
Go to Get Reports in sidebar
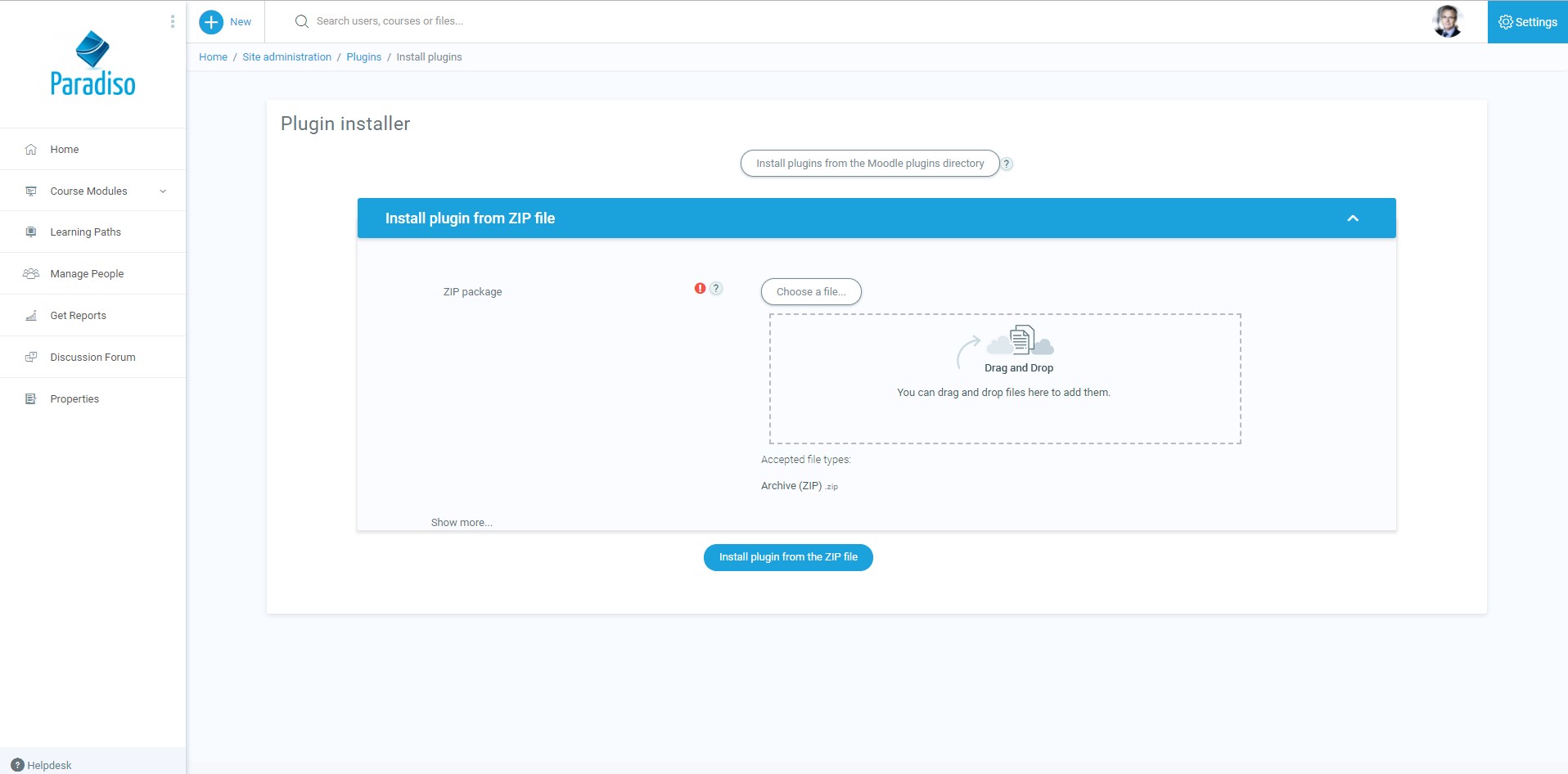(x=78, y=316)
